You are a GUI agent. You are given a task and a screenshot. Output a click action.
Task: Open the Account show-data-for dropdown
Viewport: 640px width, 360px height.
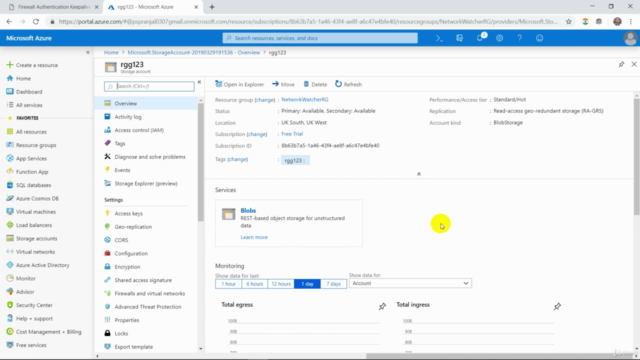click(410, 283)
